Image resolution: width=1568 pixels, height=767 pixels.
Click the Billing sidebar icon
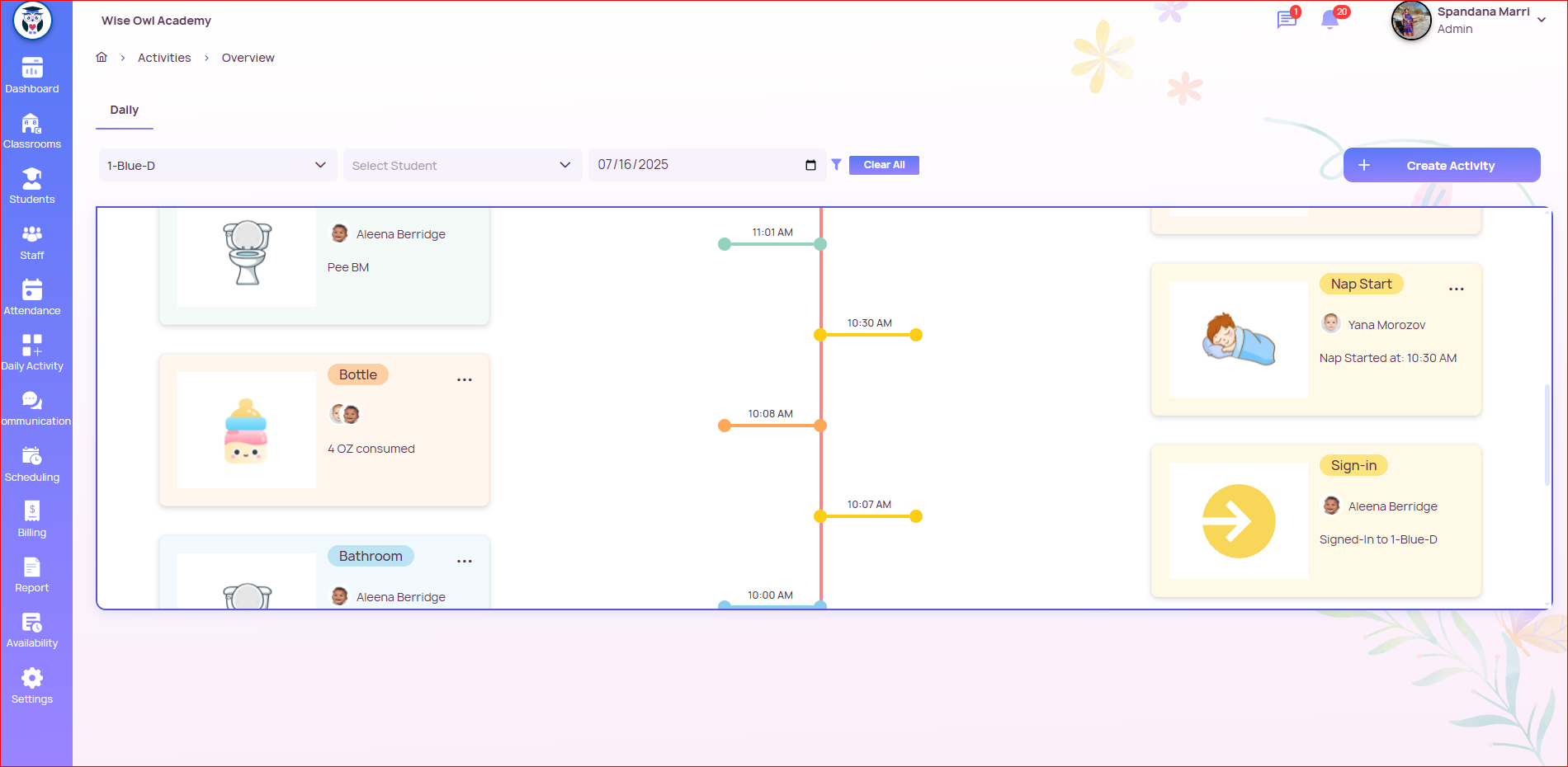pyautogui.click(x=32, y=520)
